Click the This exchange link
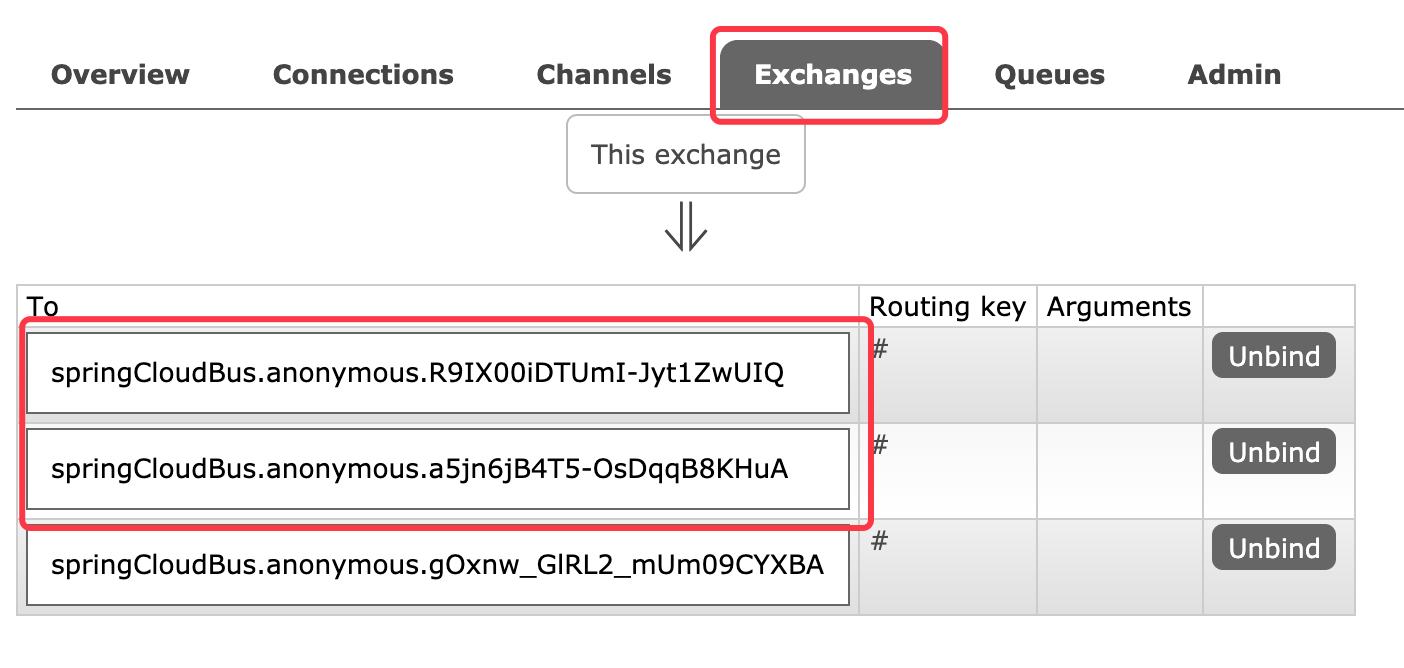This screenshot has height=668, width=1404. point(686,154)
